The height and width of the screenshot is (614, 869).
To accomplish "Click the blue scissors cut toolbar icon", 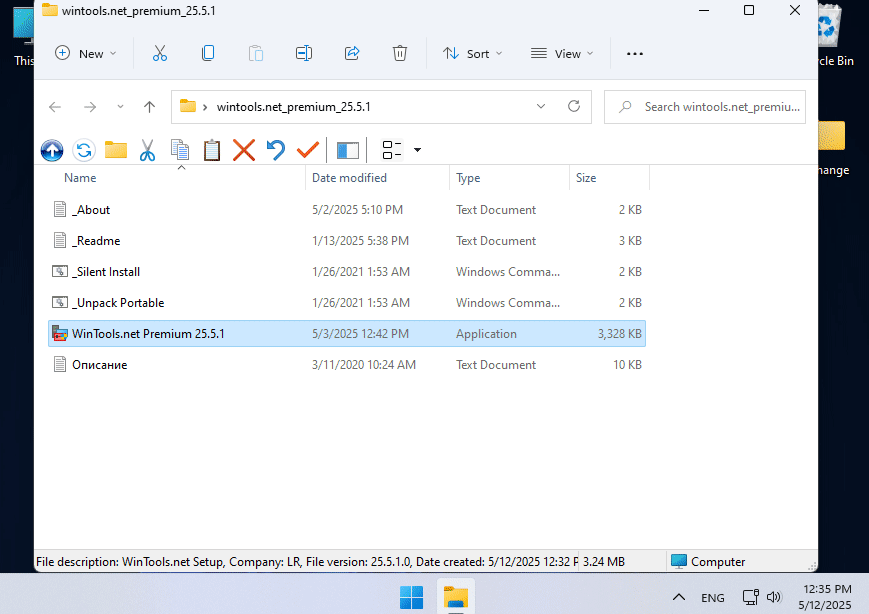I will point(147,150).
